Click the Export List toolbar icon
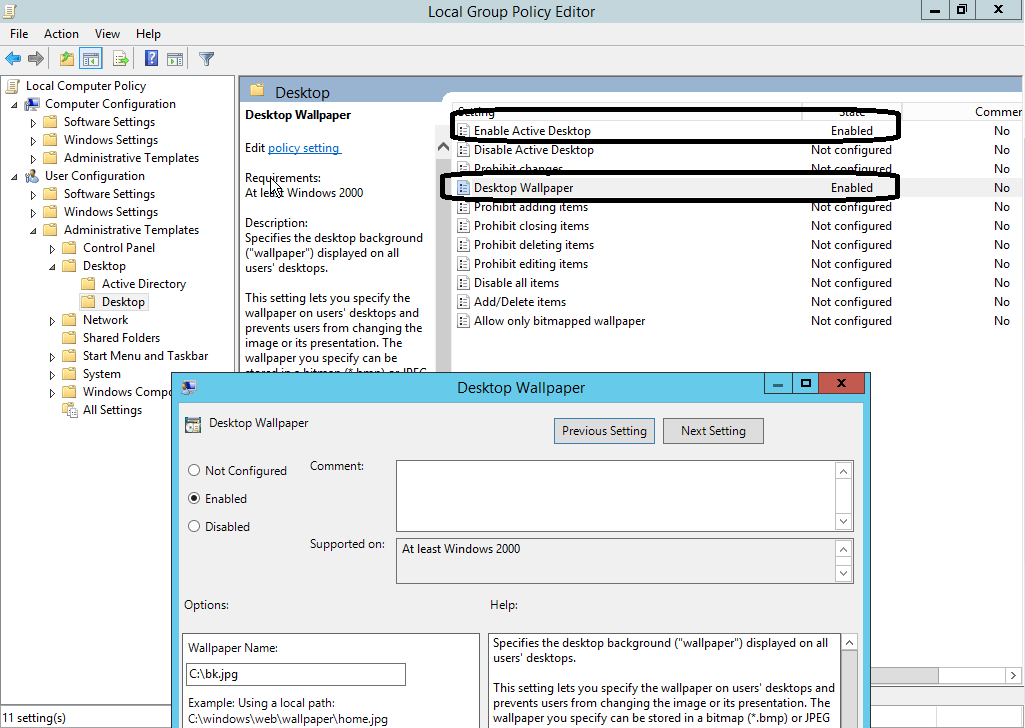The width and height of the screenshot is (1025, 728). [121, 59]
